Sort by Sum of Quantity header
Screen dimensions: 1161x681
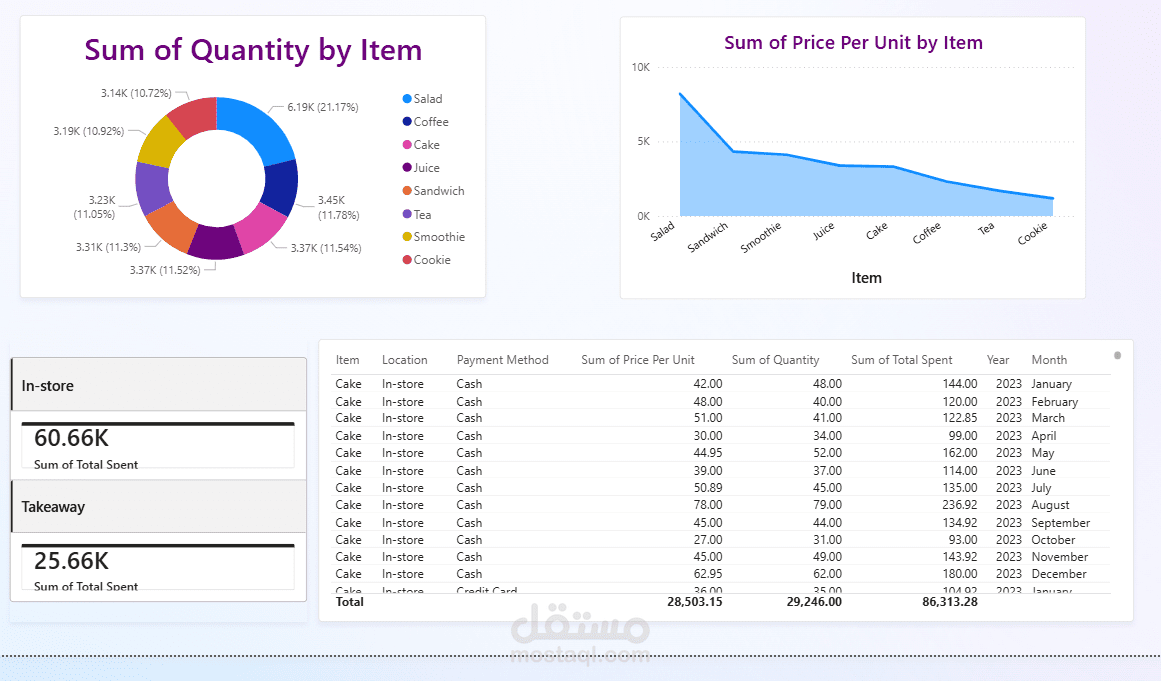(775, 360)
